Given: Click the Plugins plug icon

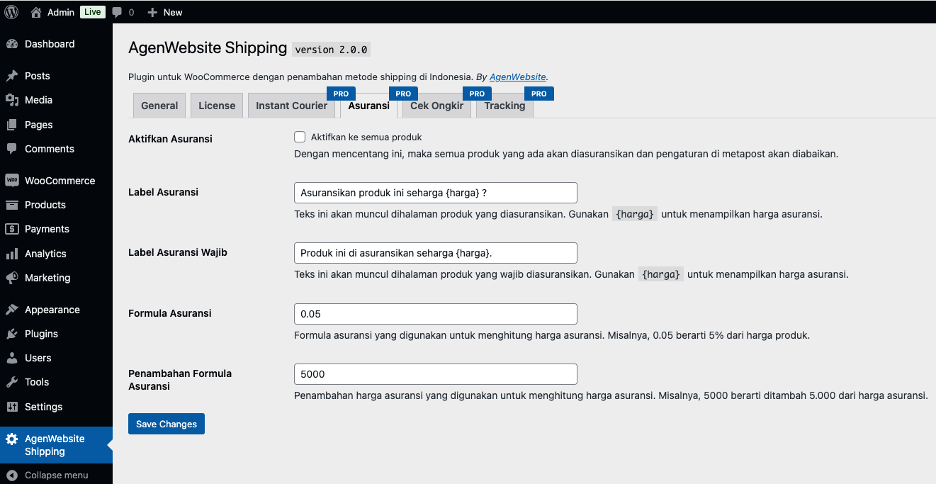Looking at the screenshot, I should [12, 334].
